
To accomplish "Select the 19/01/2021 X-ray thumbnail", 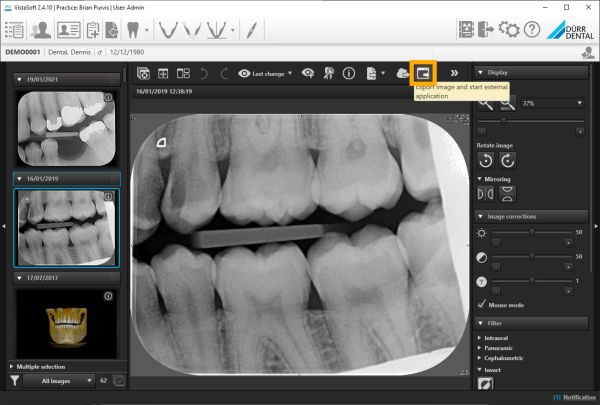I will coord(64,128).
